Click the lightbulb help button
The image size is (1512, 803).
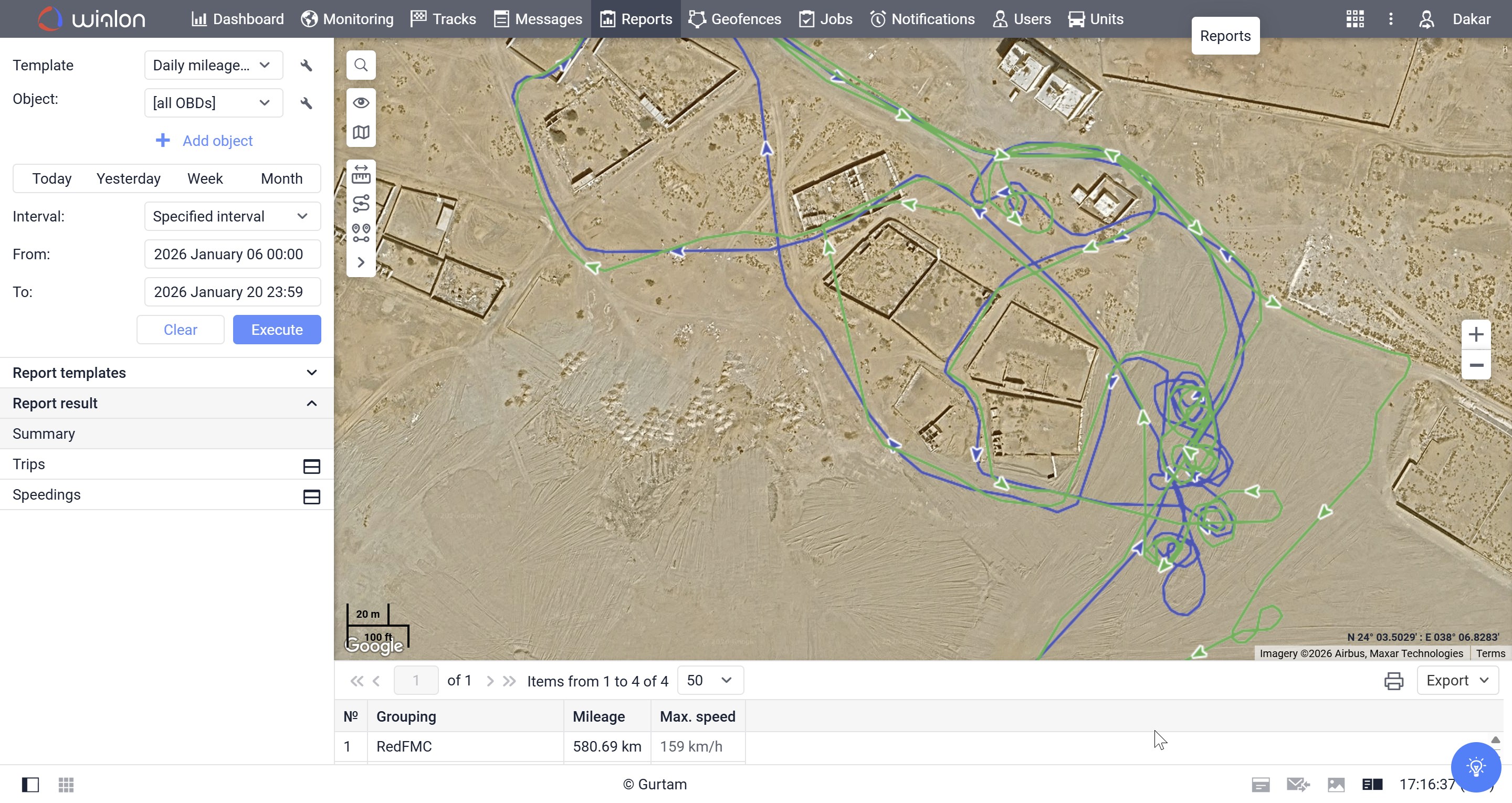pyautogui.click(x=1475, y=767)
